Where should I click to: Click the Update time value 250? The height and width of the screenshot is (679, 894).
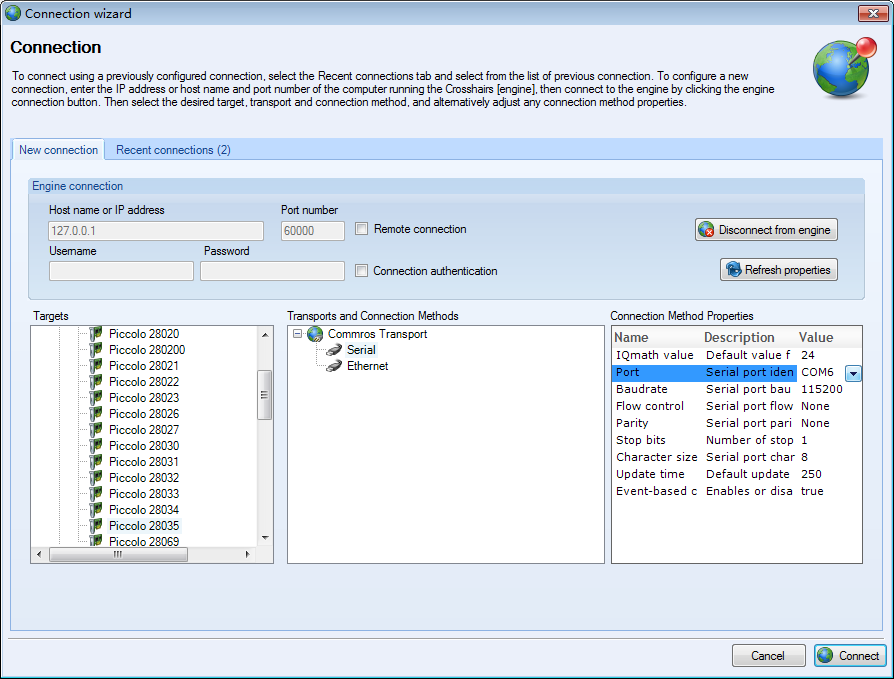(811, 474)
